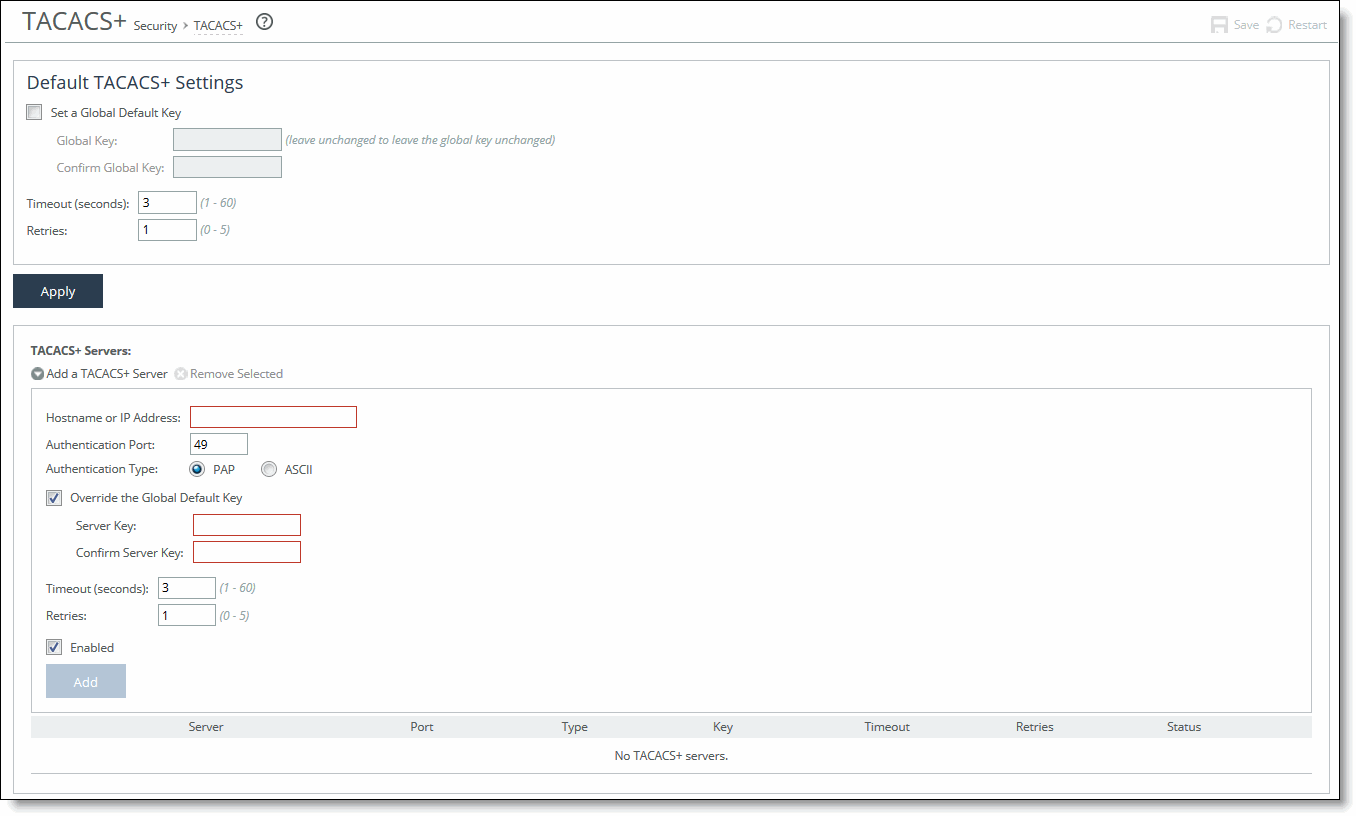The height and width of the screenshot is (816, 1356).
Task: Open the TACACS+ breadcrumb link
Action: pos(218,25)
